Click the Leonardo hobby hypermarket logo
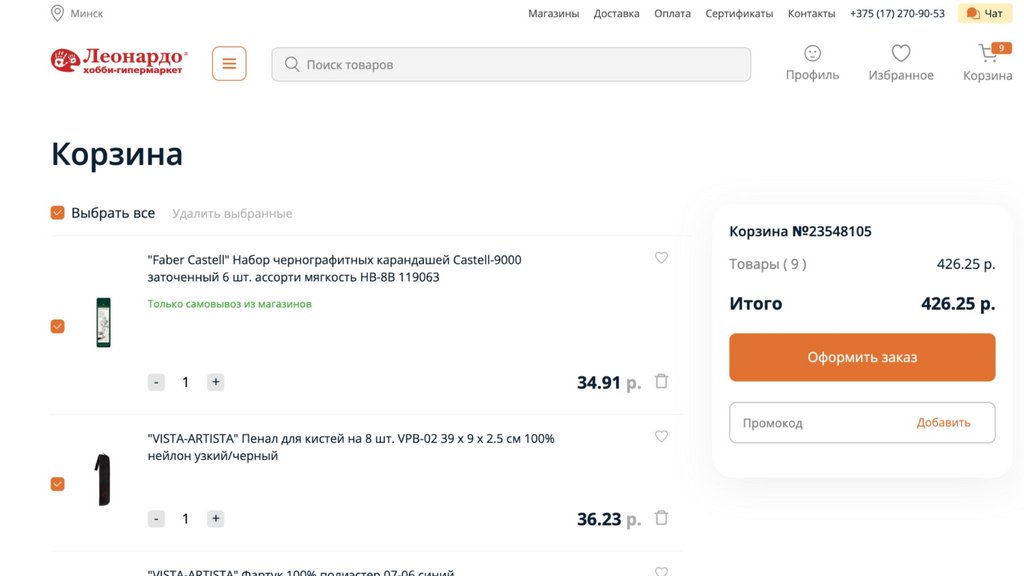 [x=118, y=62]
